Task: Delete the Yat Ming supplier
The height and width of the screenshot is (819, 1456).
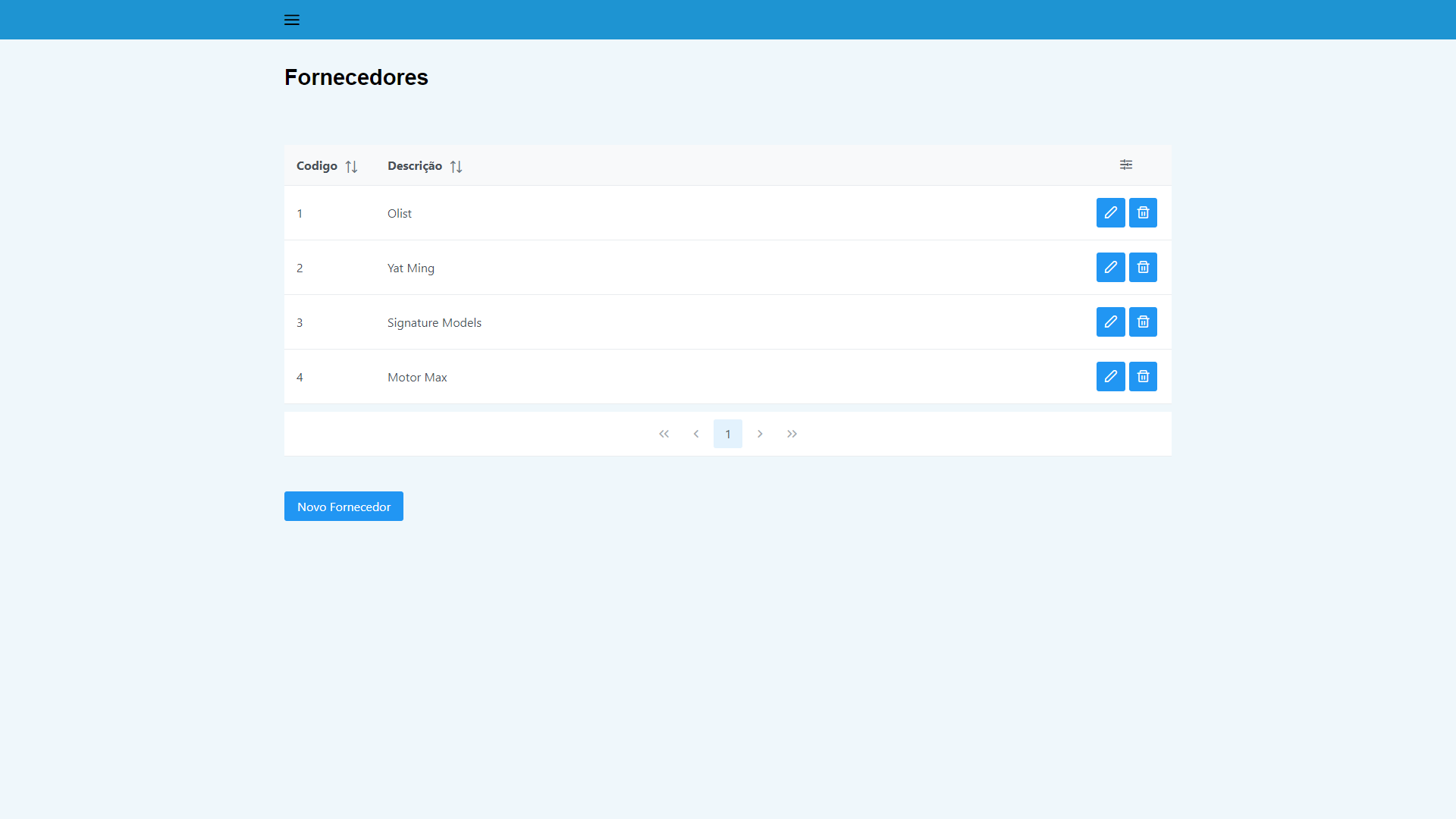Action: [x=1143, y=268]
